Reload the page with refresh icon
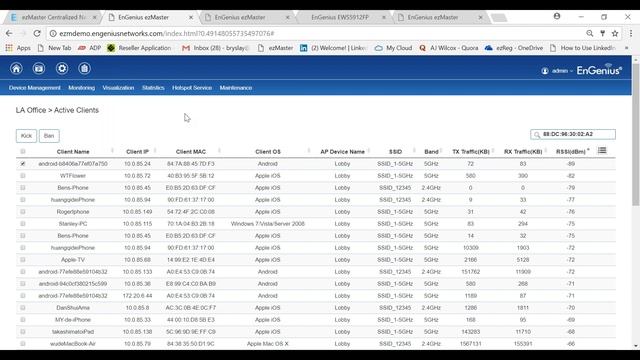This screenshot has width=640, height=360. [37, 33]
